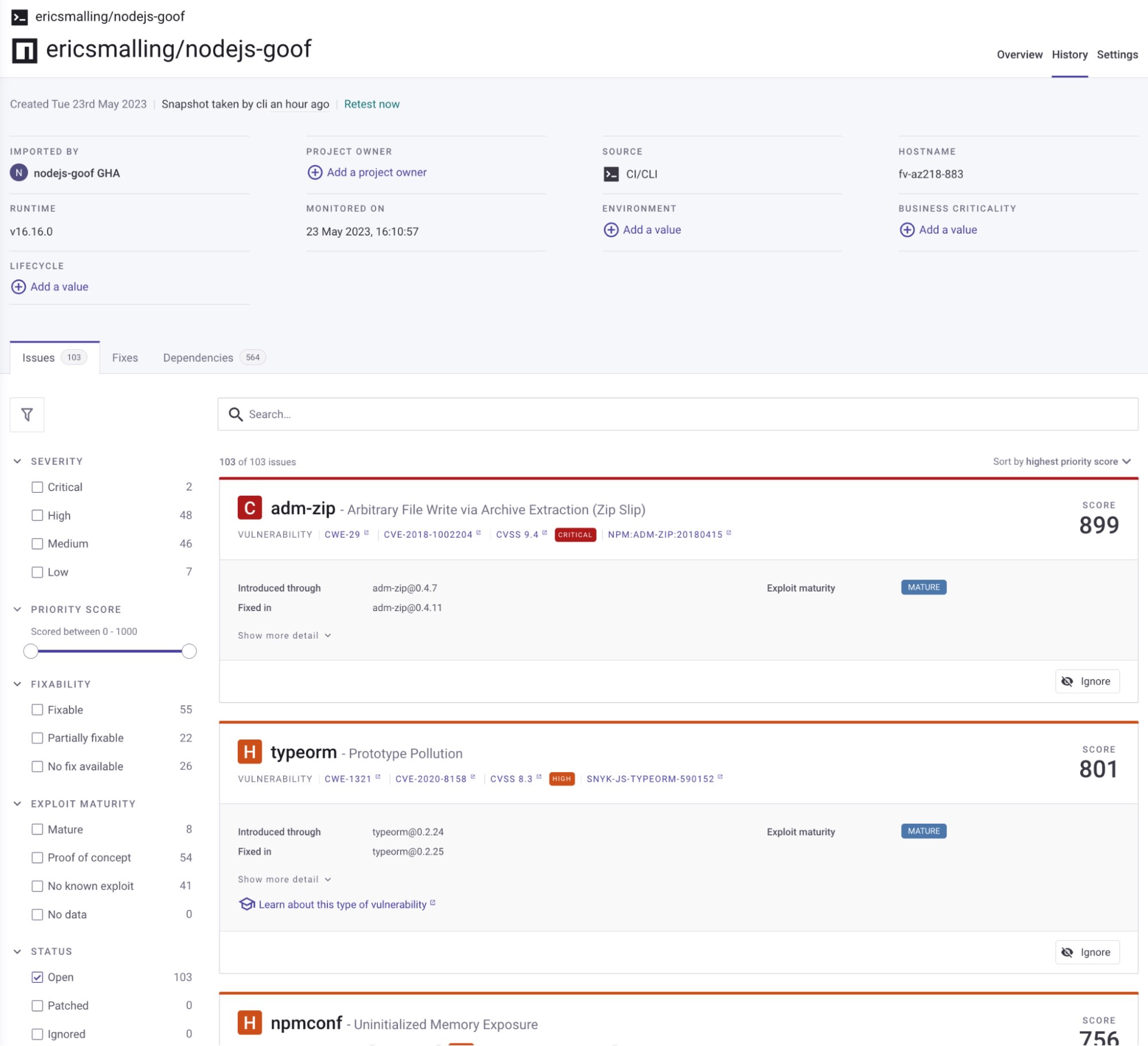The image size is (1148, 1046).
Task: Click the CI/CLI source terminal icon
Action: pyautogui.click(x=611, y=174)
